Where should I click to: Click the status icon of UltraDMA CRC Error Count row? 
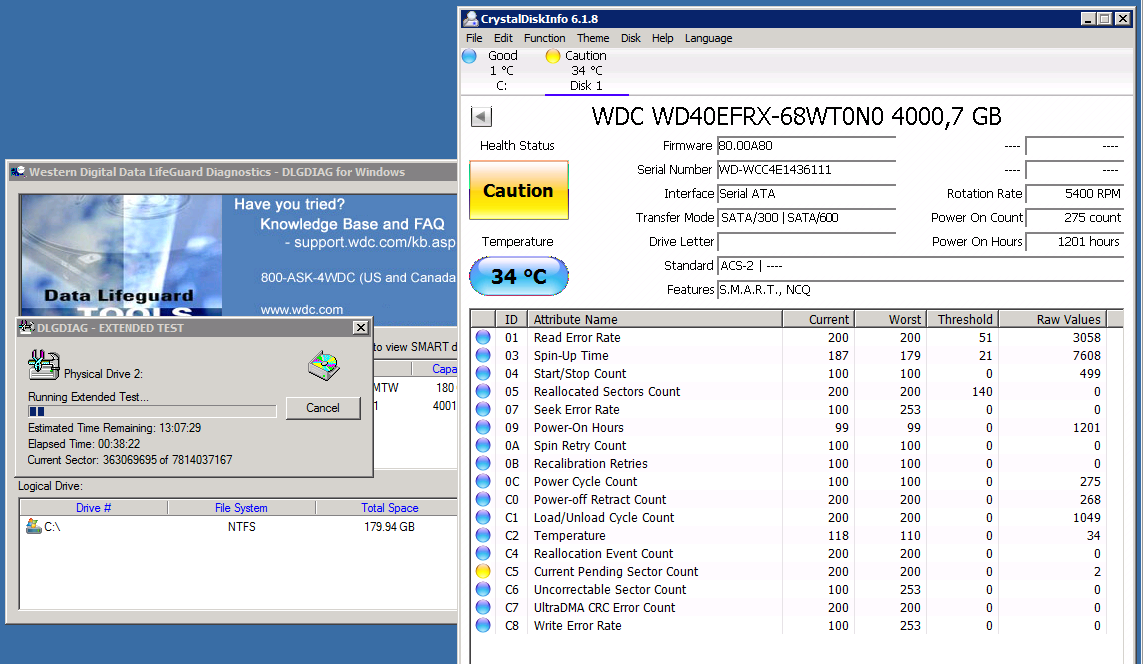coord(483,607)
